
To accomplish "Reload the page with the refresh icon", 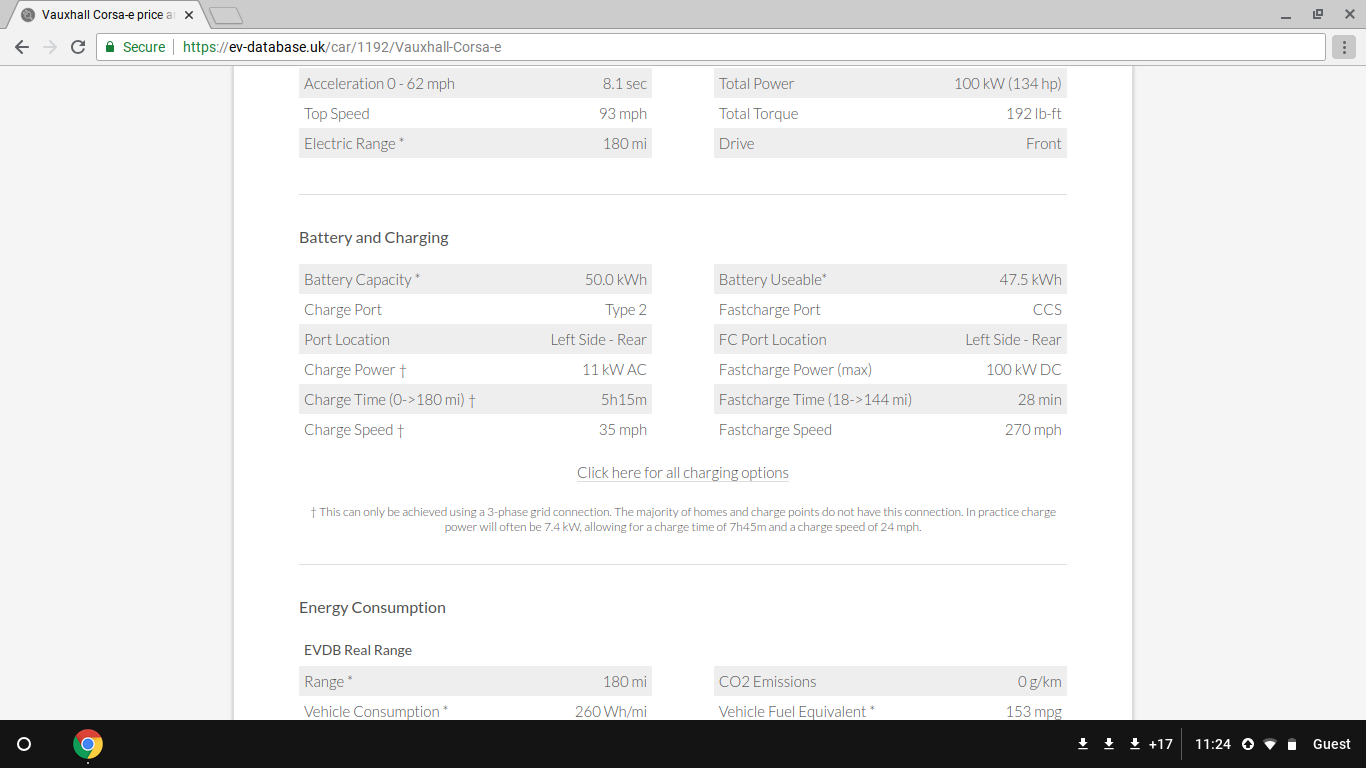I will click(78, 47).
